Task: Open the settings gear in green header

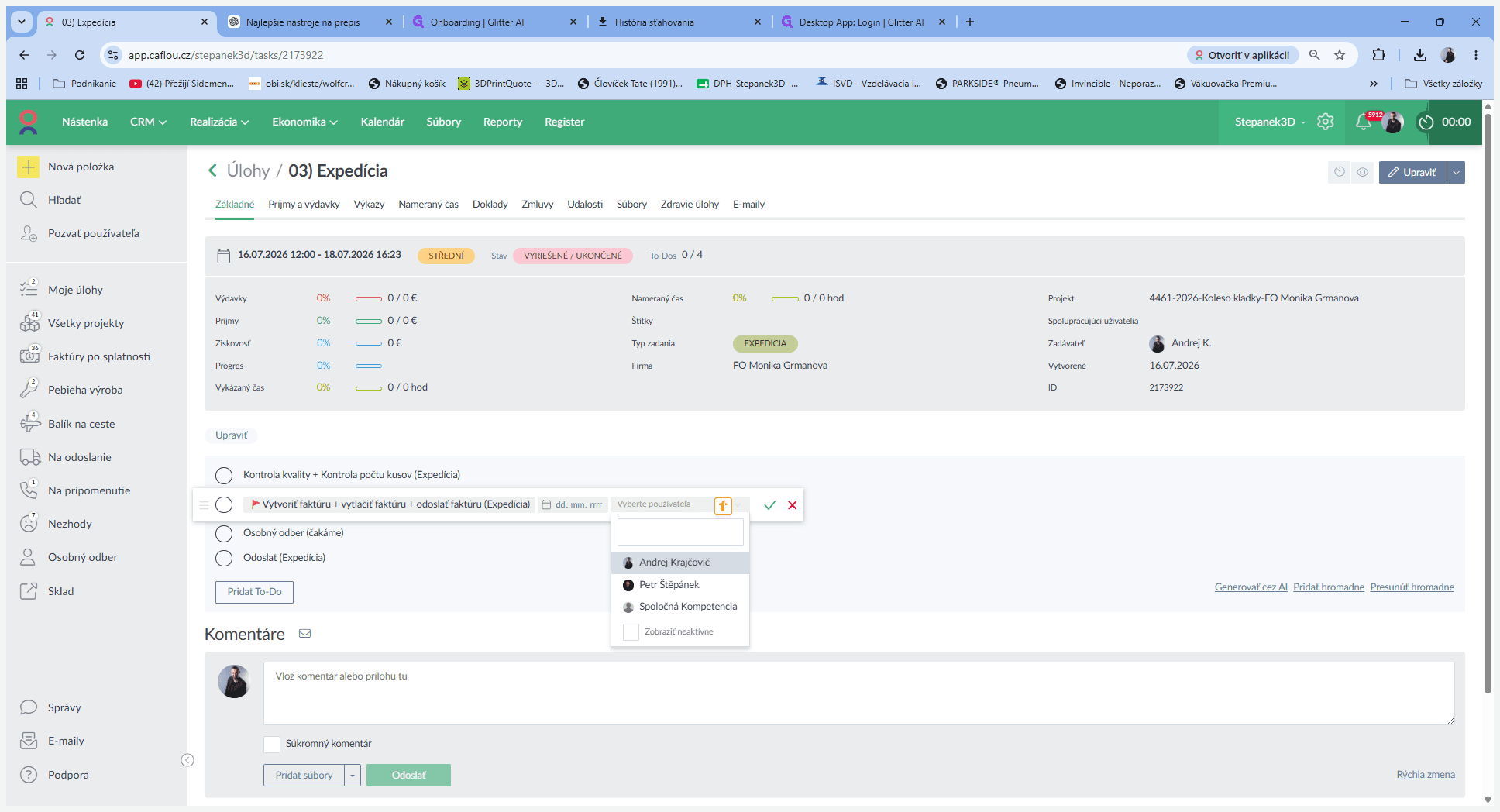Action: coord(1326,122)
